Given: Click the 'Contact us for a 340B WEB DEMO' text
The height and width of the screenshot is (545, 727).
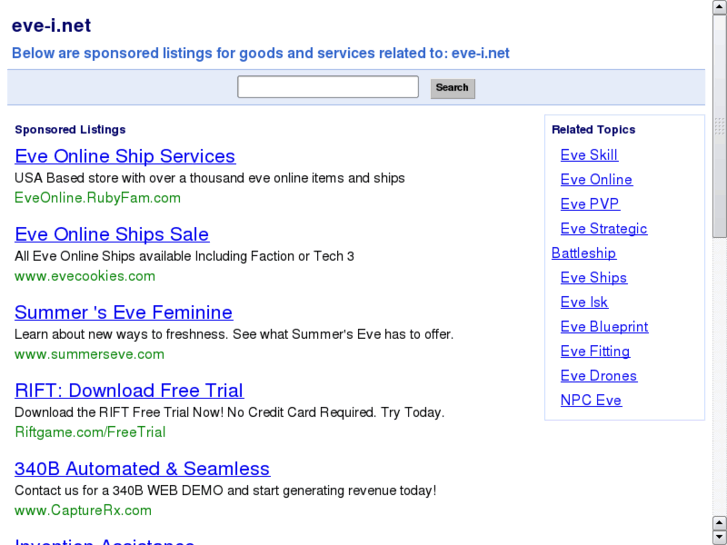Looking at the screenshot, I should tap(225, 491).
